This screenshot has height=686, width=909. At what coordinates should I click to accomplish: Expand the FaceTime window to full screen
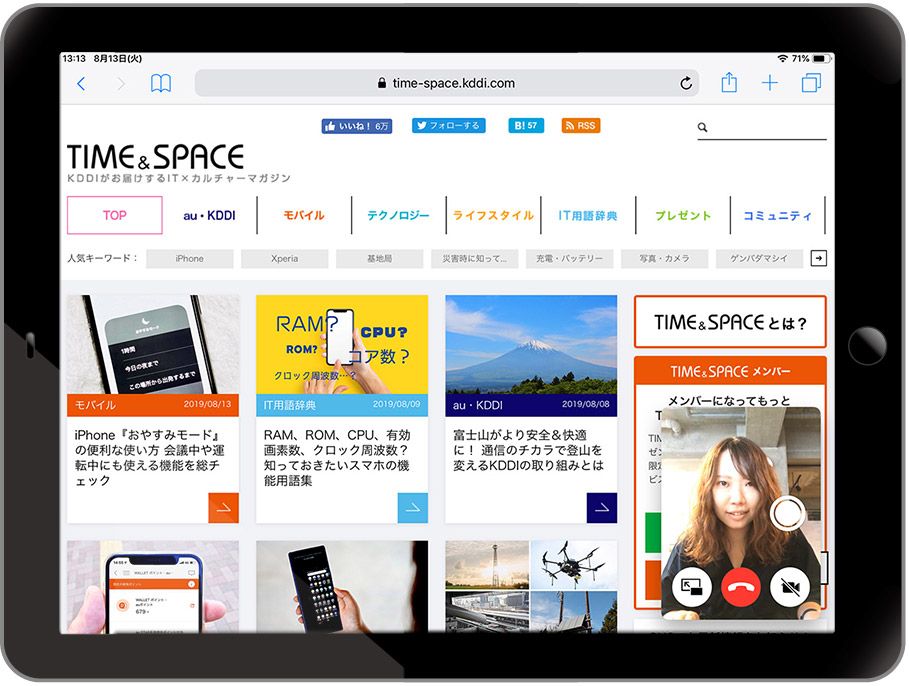(692, 587)
